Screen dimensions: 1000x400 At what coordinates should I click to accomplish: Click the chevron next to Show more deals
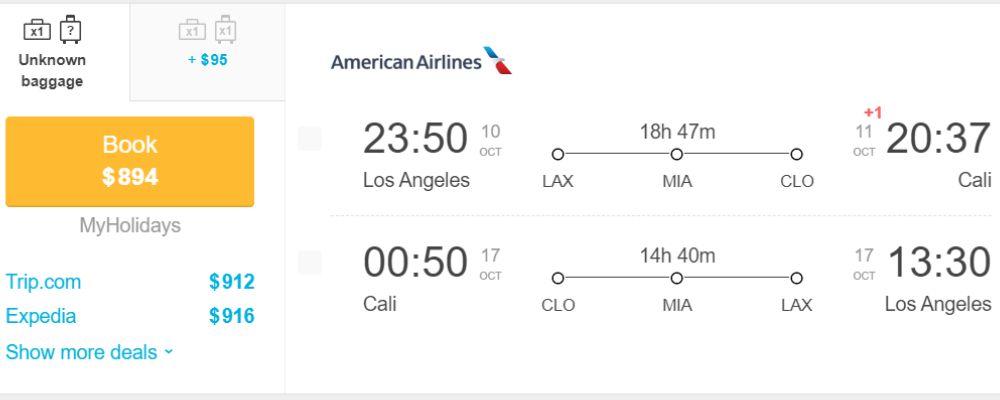[168, 352]
